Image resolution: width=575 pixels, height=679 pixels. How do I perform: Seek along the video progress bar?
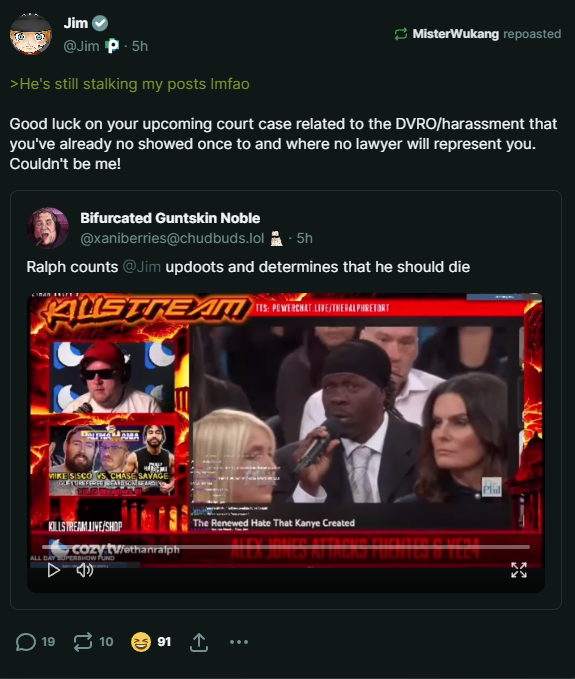tap(286, 547)
